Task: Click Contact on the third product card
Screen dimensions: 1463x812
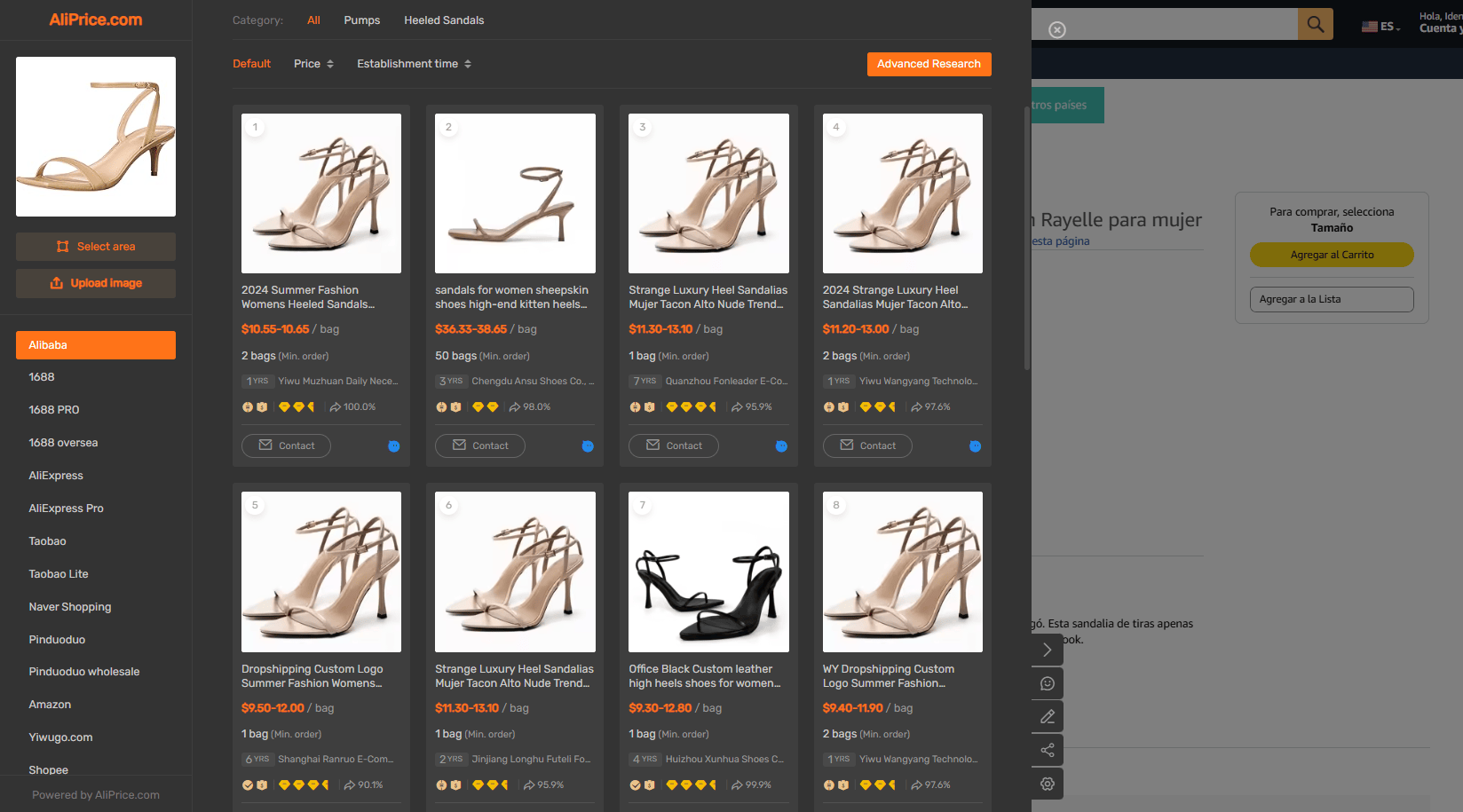Action: click(x=674, y=445)
